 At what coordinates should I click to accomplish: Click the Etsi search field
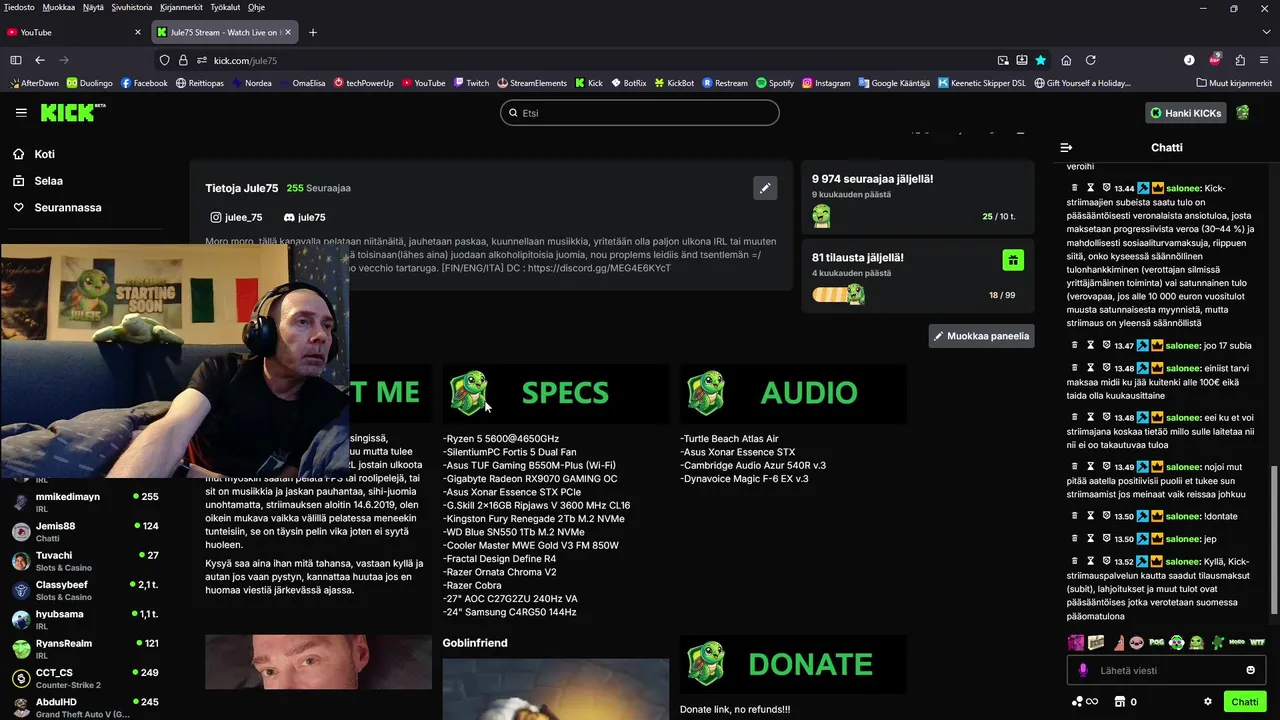(640, 113)
